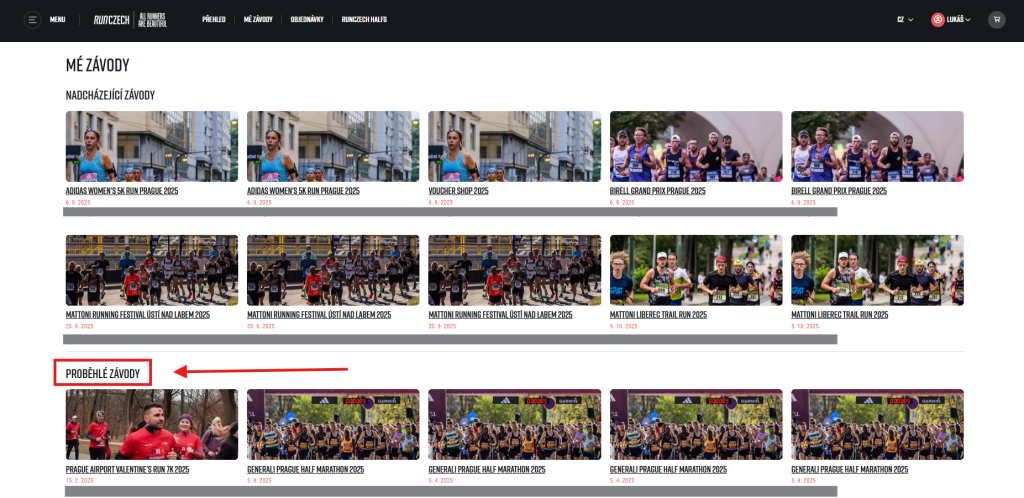Go to the PŘEHLED menu item
Viewport: 1024px width, 498px height.
214,20
